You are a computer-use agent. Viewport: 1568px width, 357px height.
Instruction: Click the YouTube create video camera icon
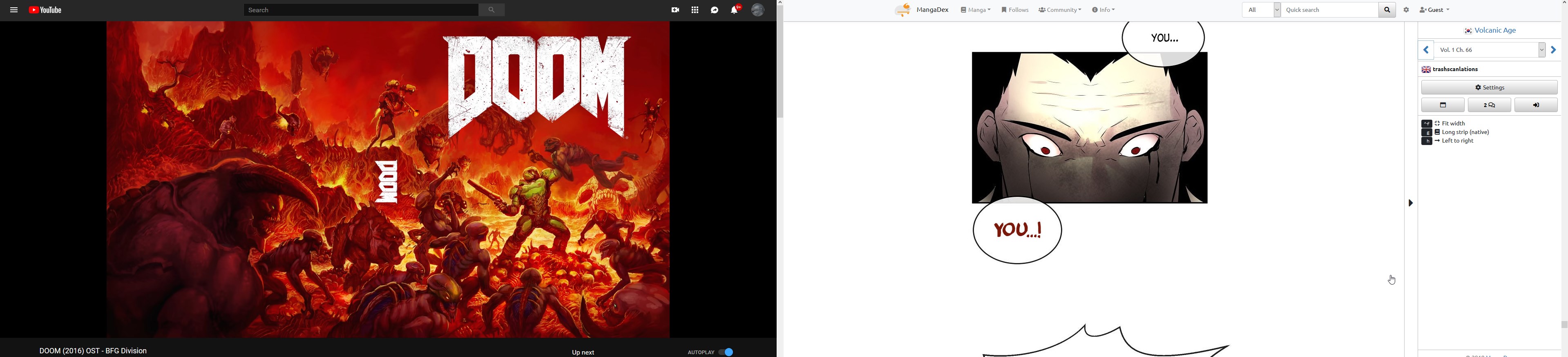(675, 10)
